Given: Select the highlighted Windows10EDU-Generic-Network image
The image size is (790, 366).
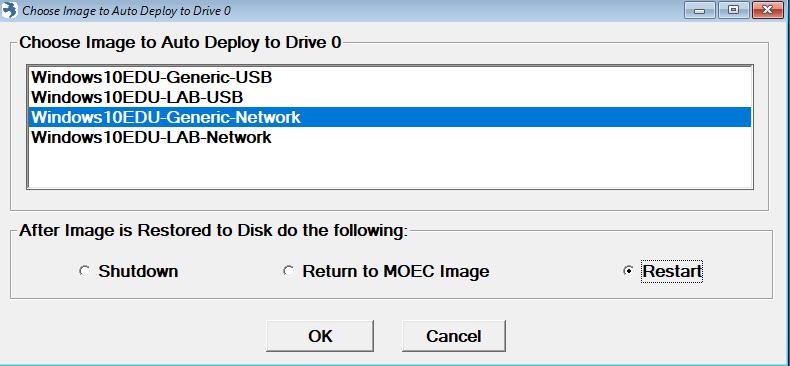Looking at the screenshot, I should [x=388, y=117].
